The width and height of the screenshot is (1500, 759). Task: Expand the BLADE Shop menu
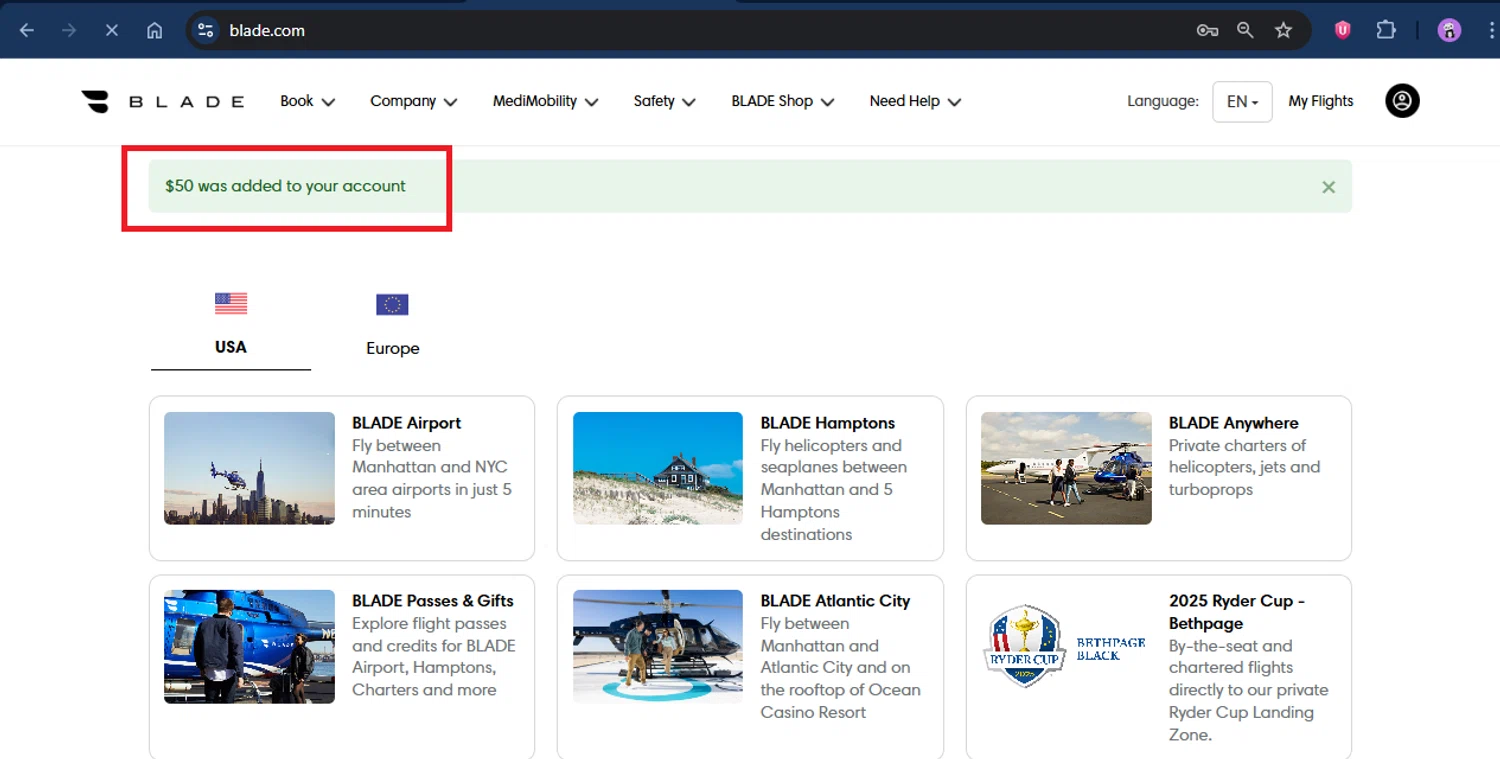pyautogui.click(x=782, y=101)
